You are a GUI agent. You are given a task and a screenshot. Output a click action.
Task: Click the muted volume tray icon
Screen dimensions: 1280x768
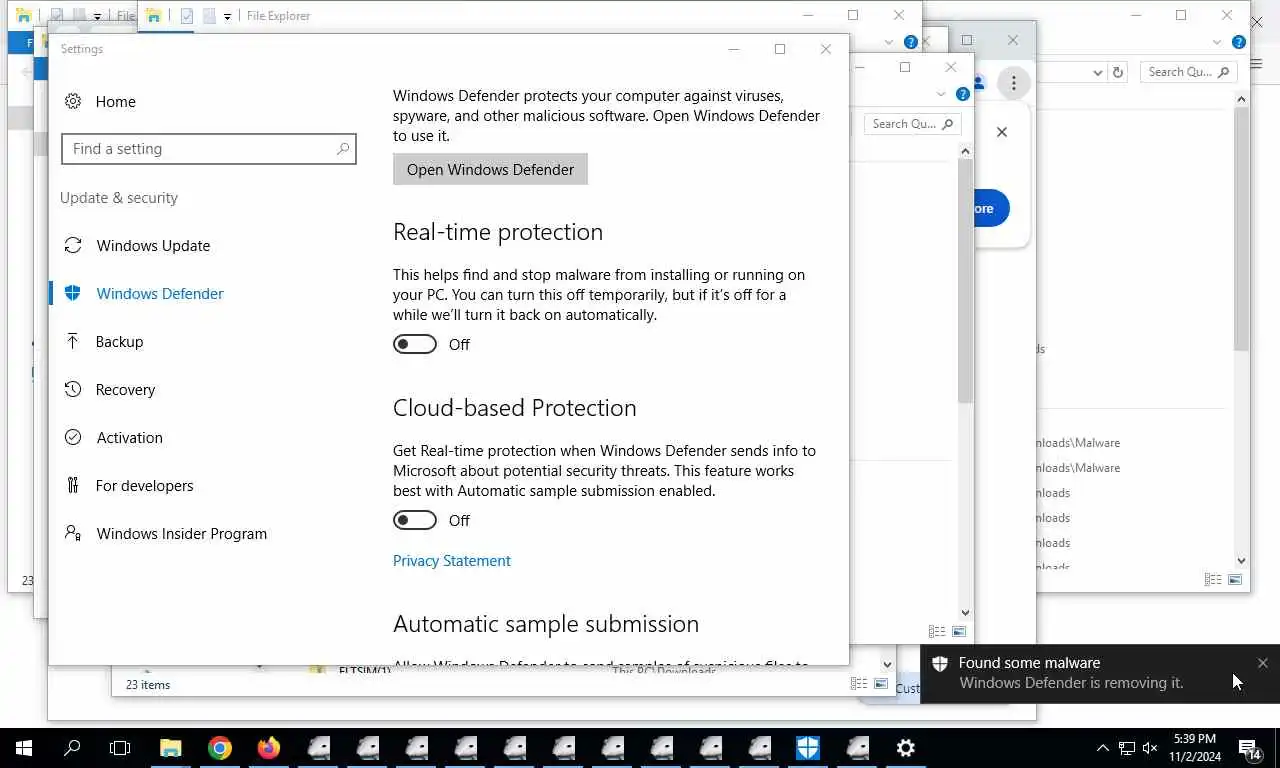[1150, 748]
